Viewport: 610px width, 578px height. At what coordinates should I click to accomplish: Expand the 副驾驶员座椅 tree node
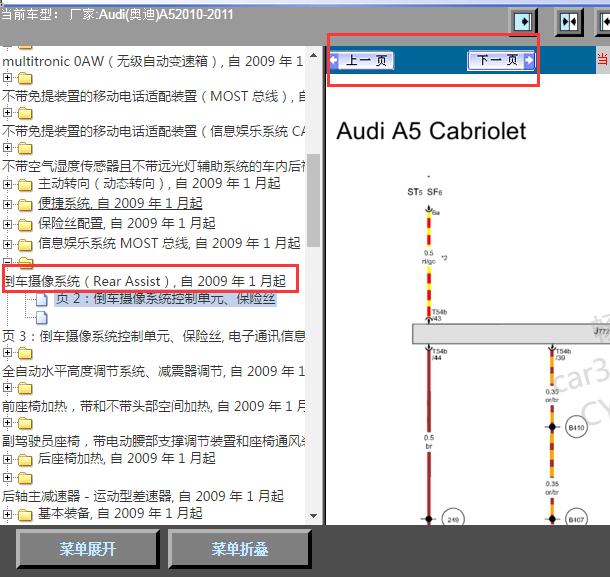pos(7,422)
